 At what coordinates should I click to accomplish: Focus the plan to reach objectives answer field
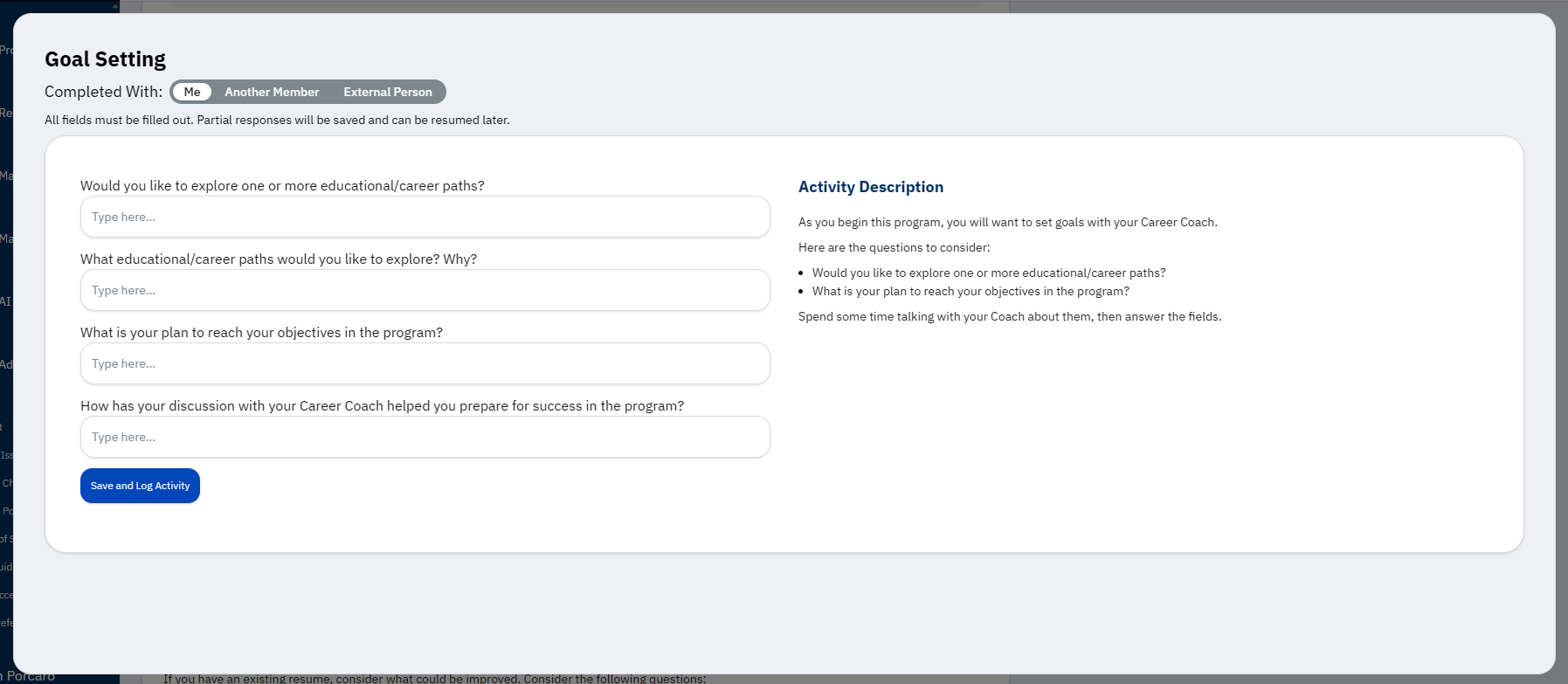(x=425, y=363)
